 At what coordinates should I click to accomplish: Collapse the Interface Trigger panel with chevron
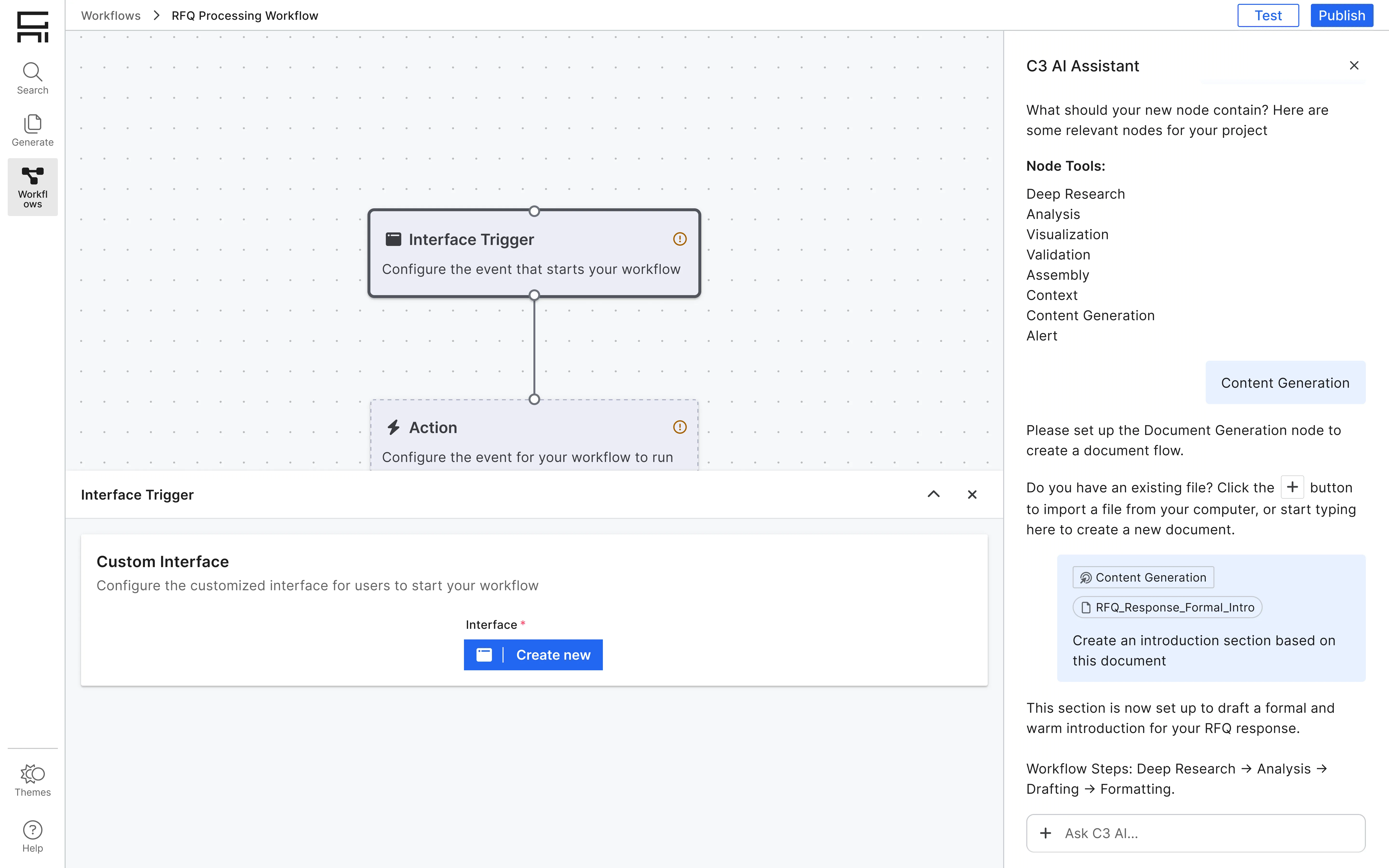click(934, 494)
